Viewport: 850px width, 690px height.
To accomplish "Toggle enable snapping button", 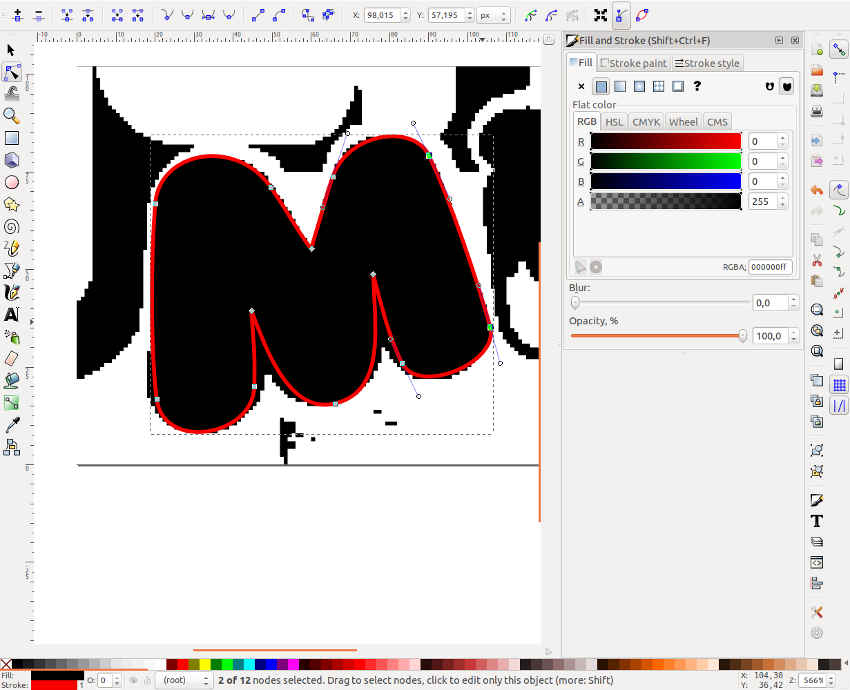I will [839, 50].
